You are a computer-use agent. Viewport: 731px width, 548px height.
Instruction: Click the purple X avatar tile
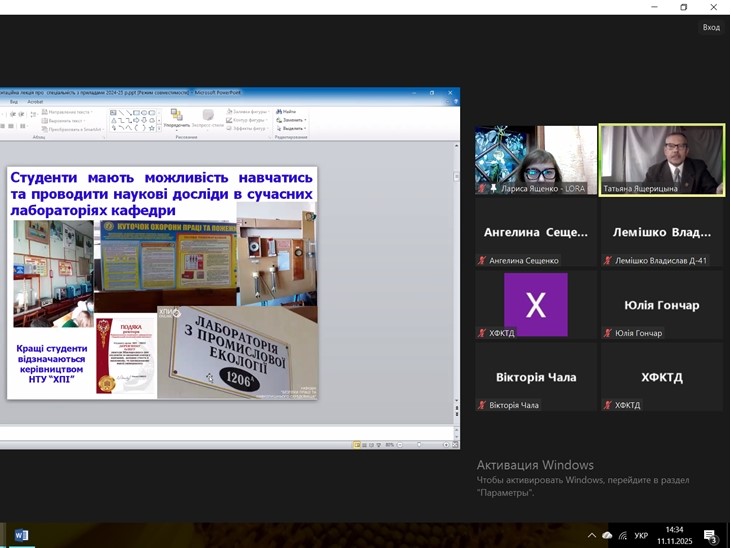click(535, 304)
